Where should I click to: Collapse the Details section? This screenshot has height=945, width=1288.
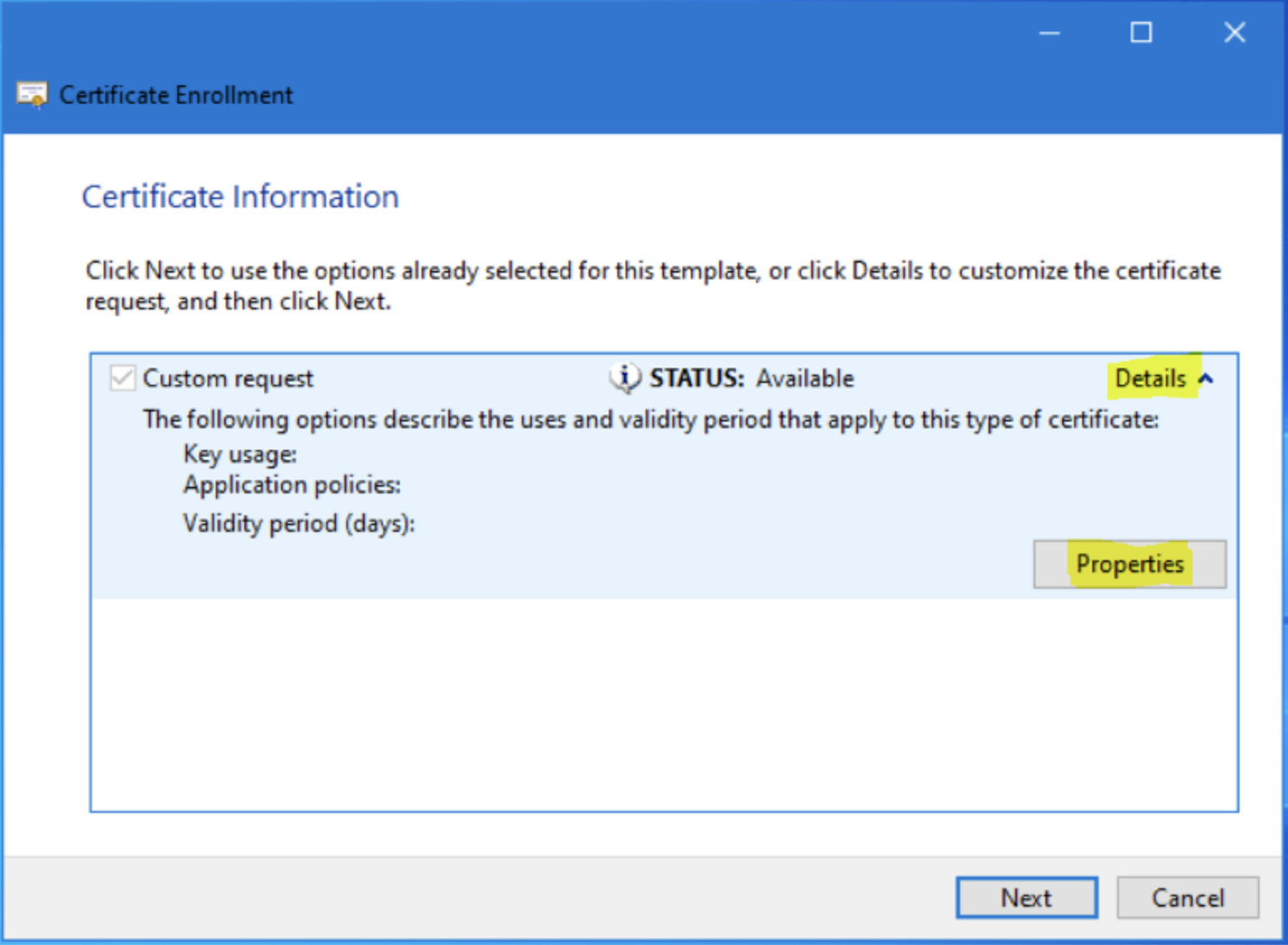[x=1163, y=379]
